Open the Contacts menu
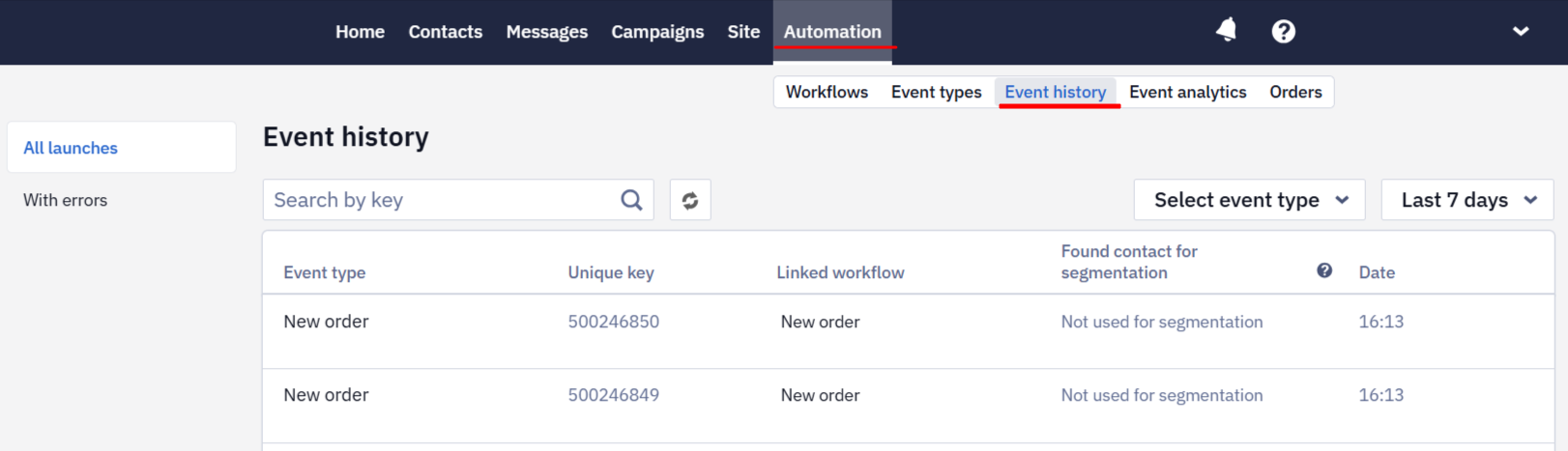 (x=445, y=32)
